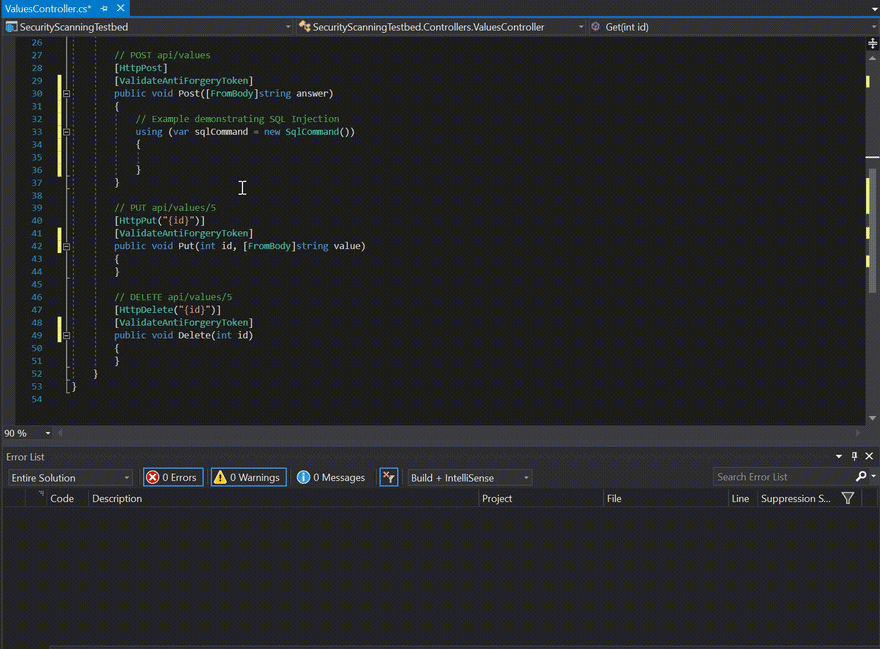The height and width of the screenshot is (649, 880).
Task: Collapse the Delete method outline
Action: (x=66, y=336)
